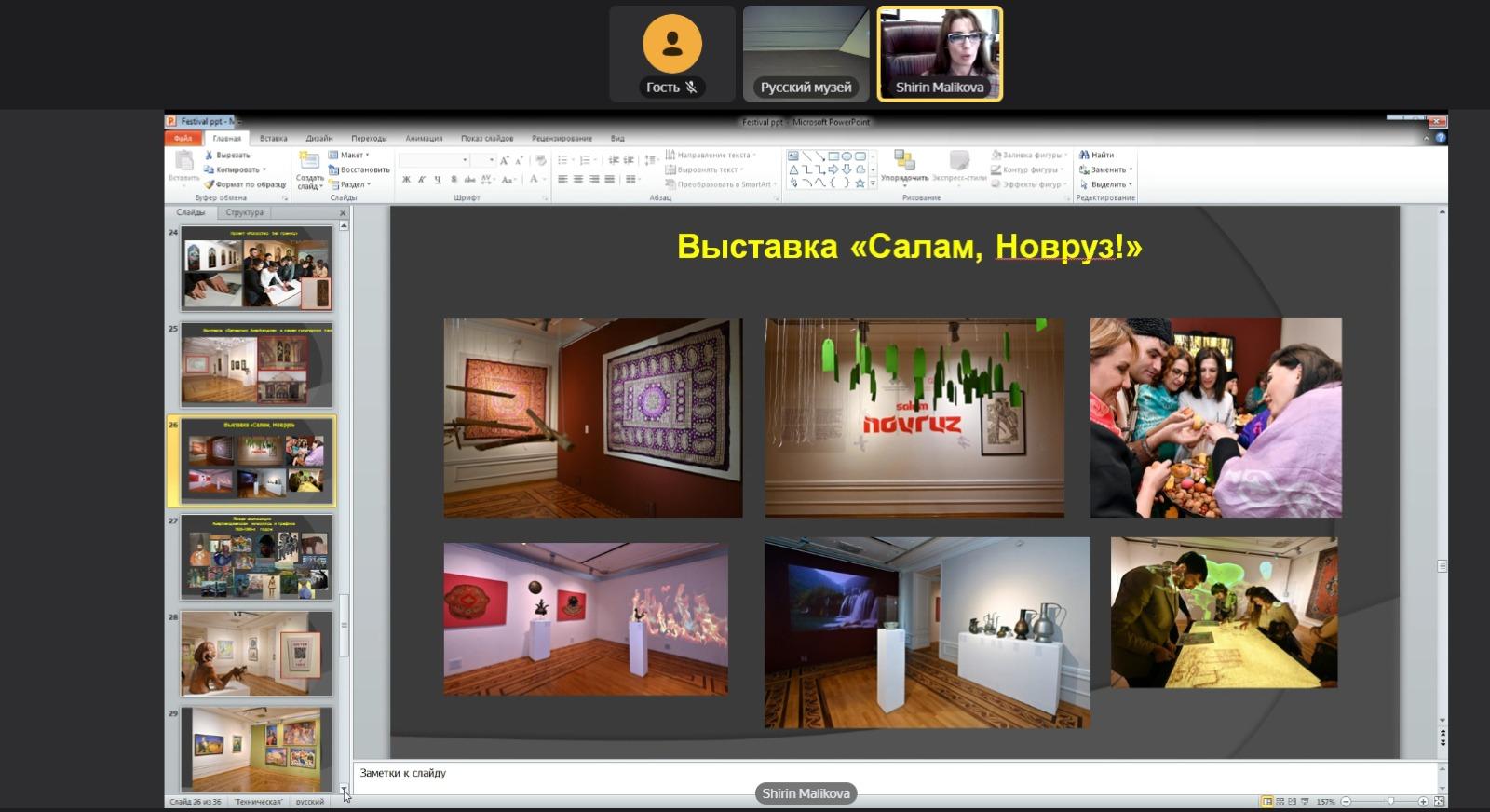Screen dimensions: 1490x812
Task: Select oval shape in shapes gallery
Action: click(x=847, y=156)
